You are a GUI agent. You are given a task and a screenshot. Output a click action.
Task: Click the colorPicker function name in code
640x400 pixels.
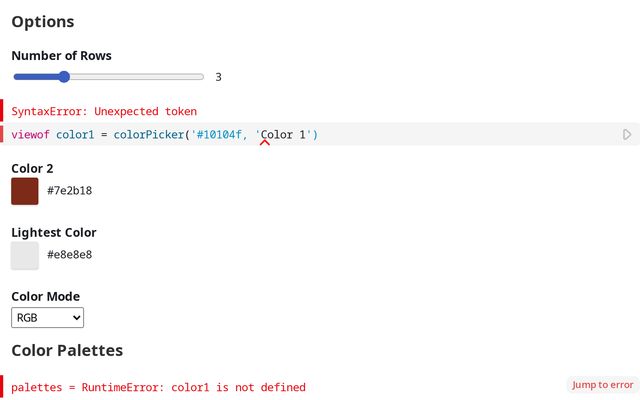[149, 135]
